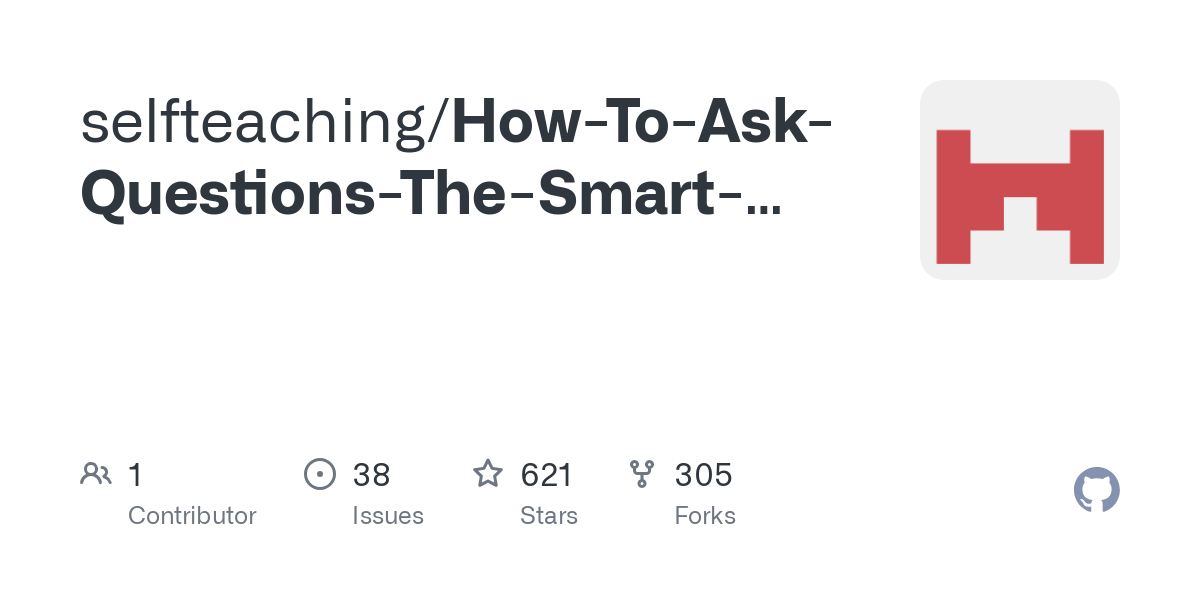Click the forks count 305
This screenshot has width=1200, height=600.
click(x=704, y=475)
